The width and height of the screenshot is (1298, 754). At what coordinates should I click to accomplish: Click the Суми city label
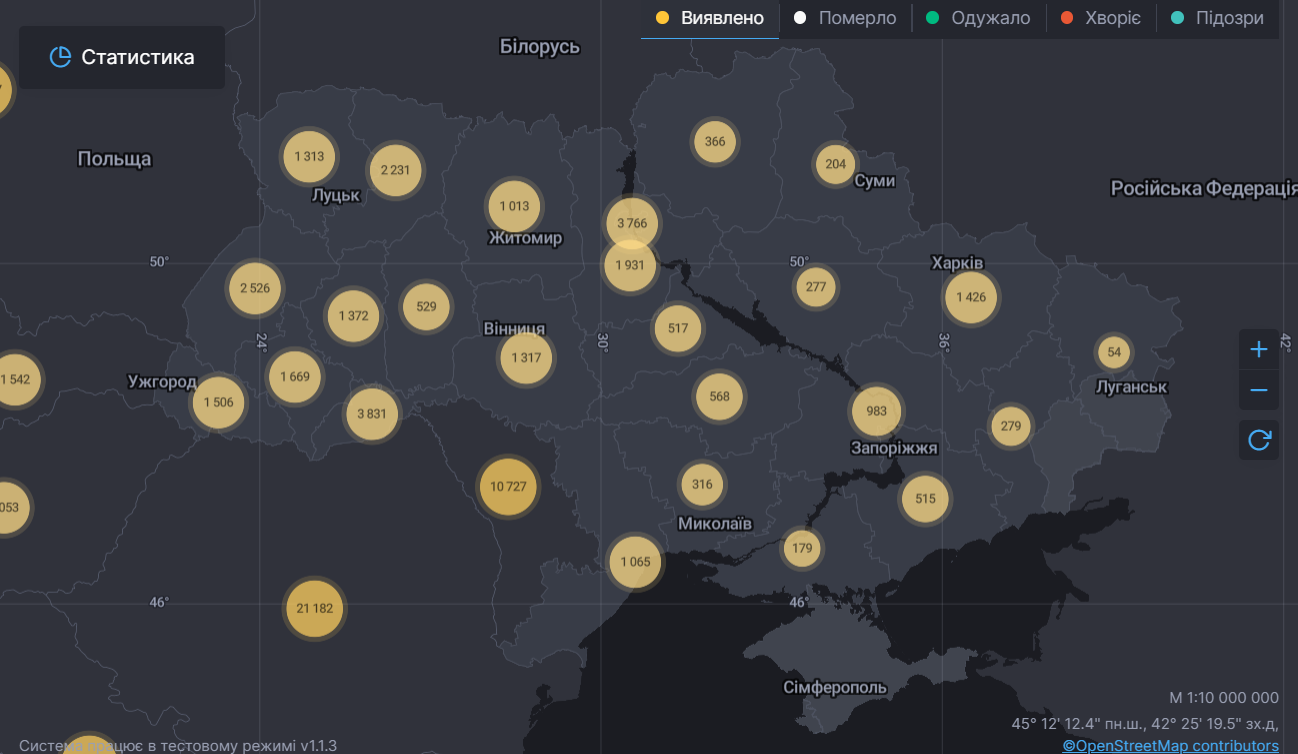pyautogui.click(x=875, y=181)
